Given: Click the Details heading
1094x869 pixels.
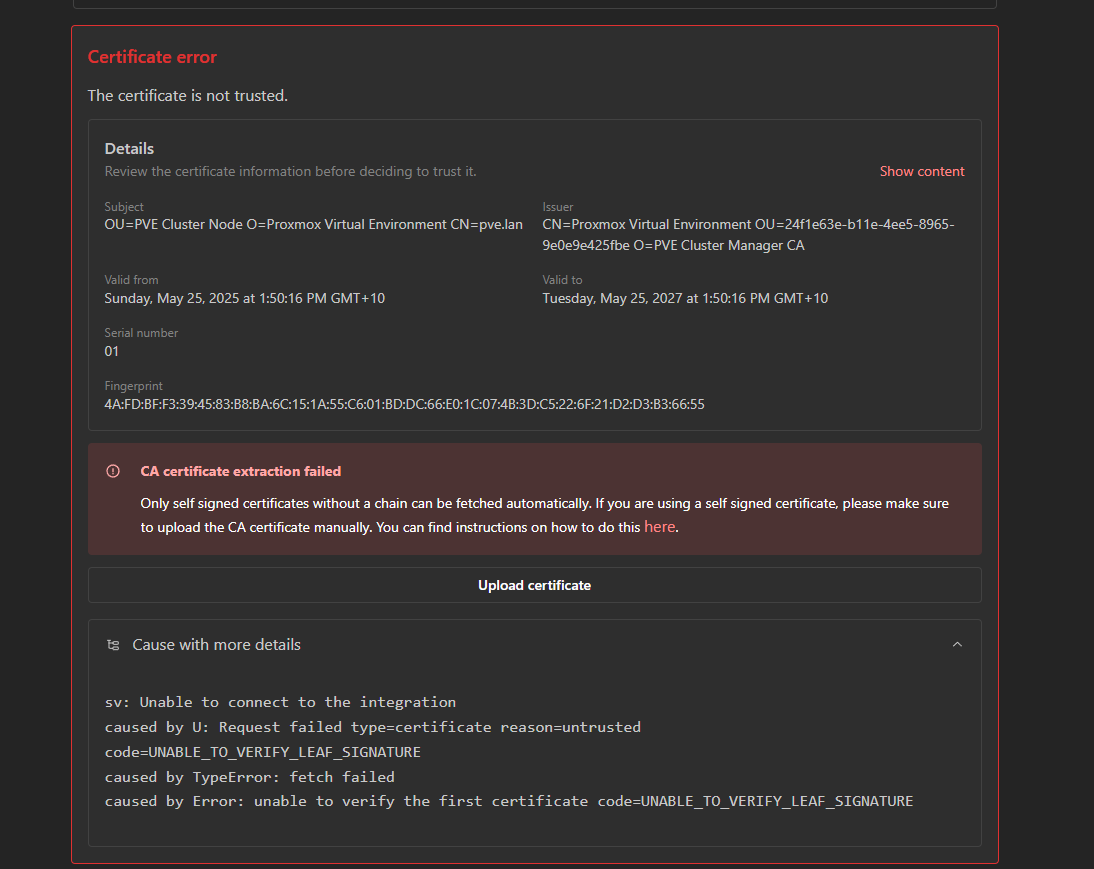Looking at the screenshot, I should [x=129, y=149].
